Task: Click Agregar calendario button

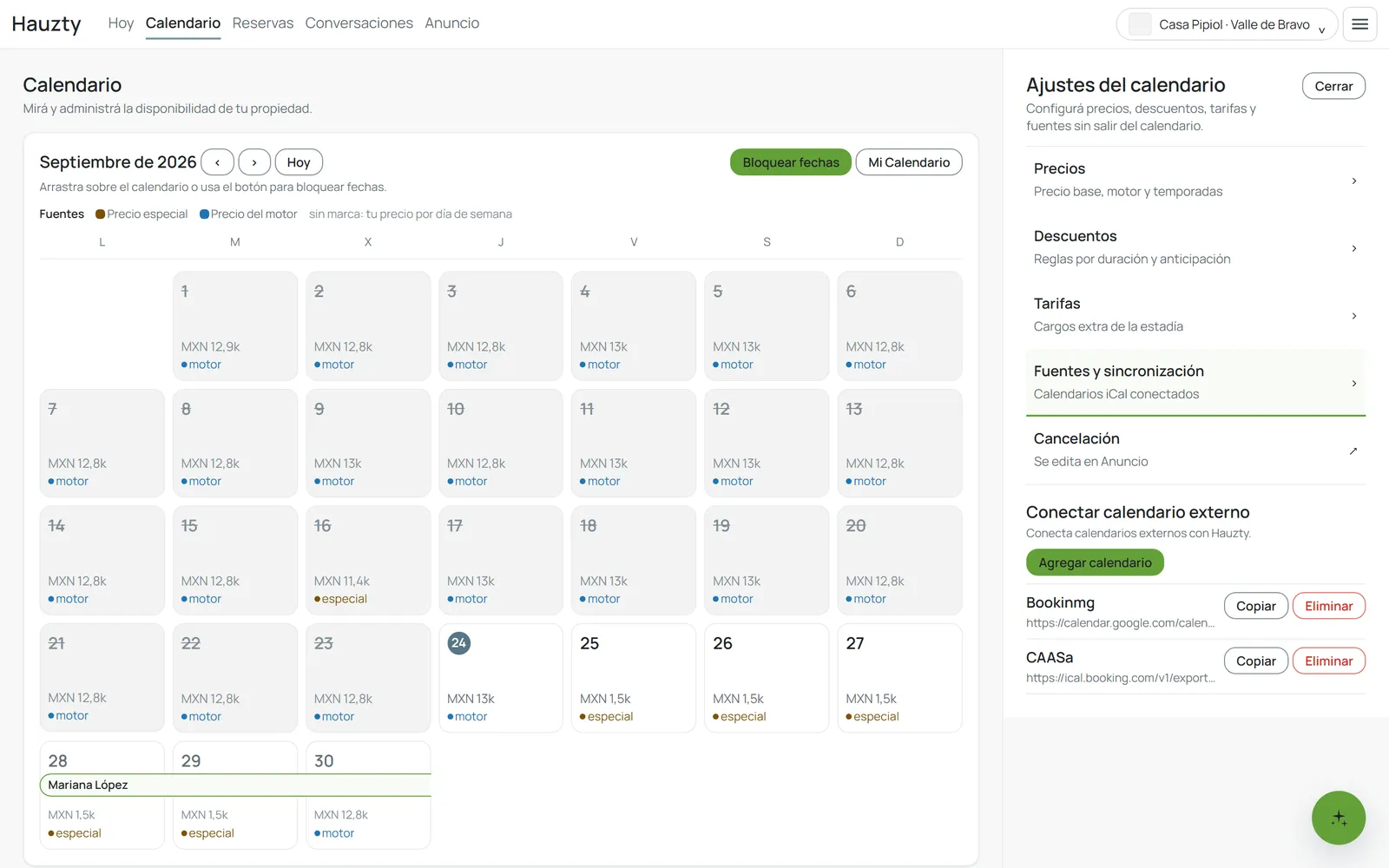Action: click(x=1095, y=562)
